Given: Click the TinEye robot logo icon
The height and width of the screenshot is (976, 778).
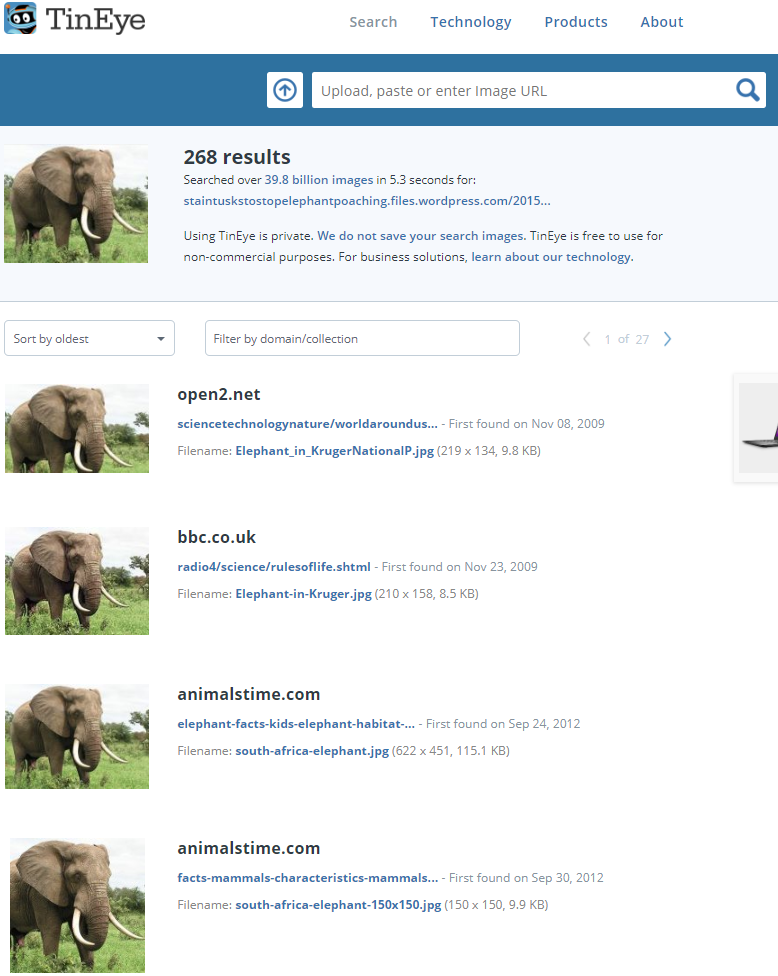Looking at the screenshot, I should pos(21,17).
